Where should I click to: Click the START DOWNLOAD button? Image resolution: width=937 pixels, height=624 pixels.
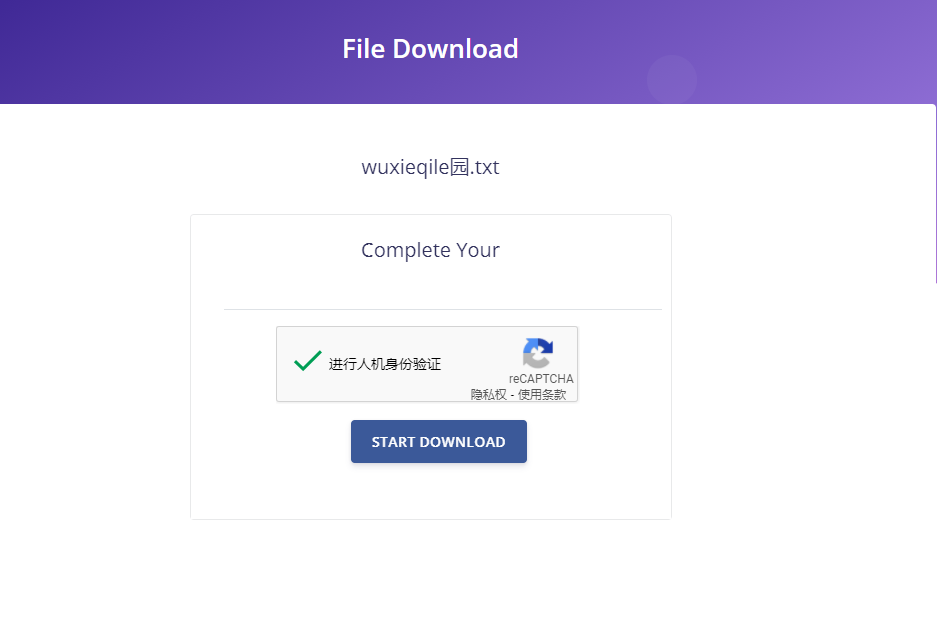[439, 441]
